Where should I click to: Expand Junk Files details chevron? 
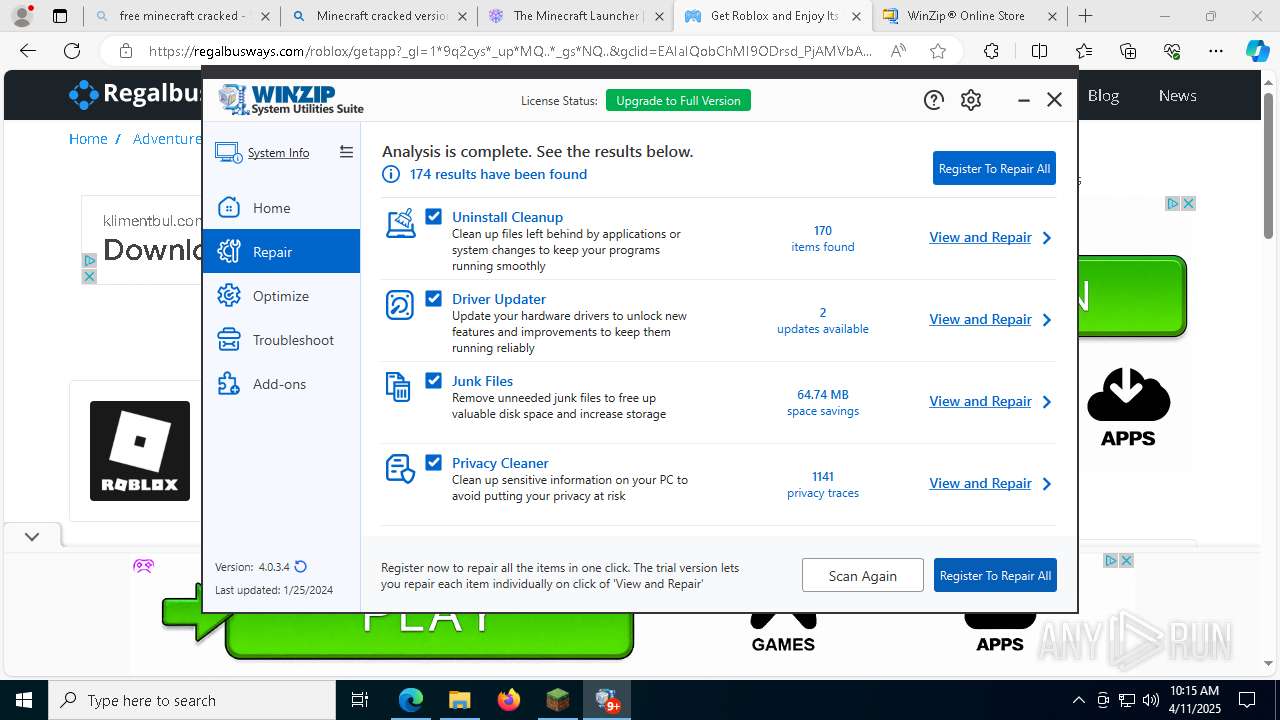tap(1047, 402)
